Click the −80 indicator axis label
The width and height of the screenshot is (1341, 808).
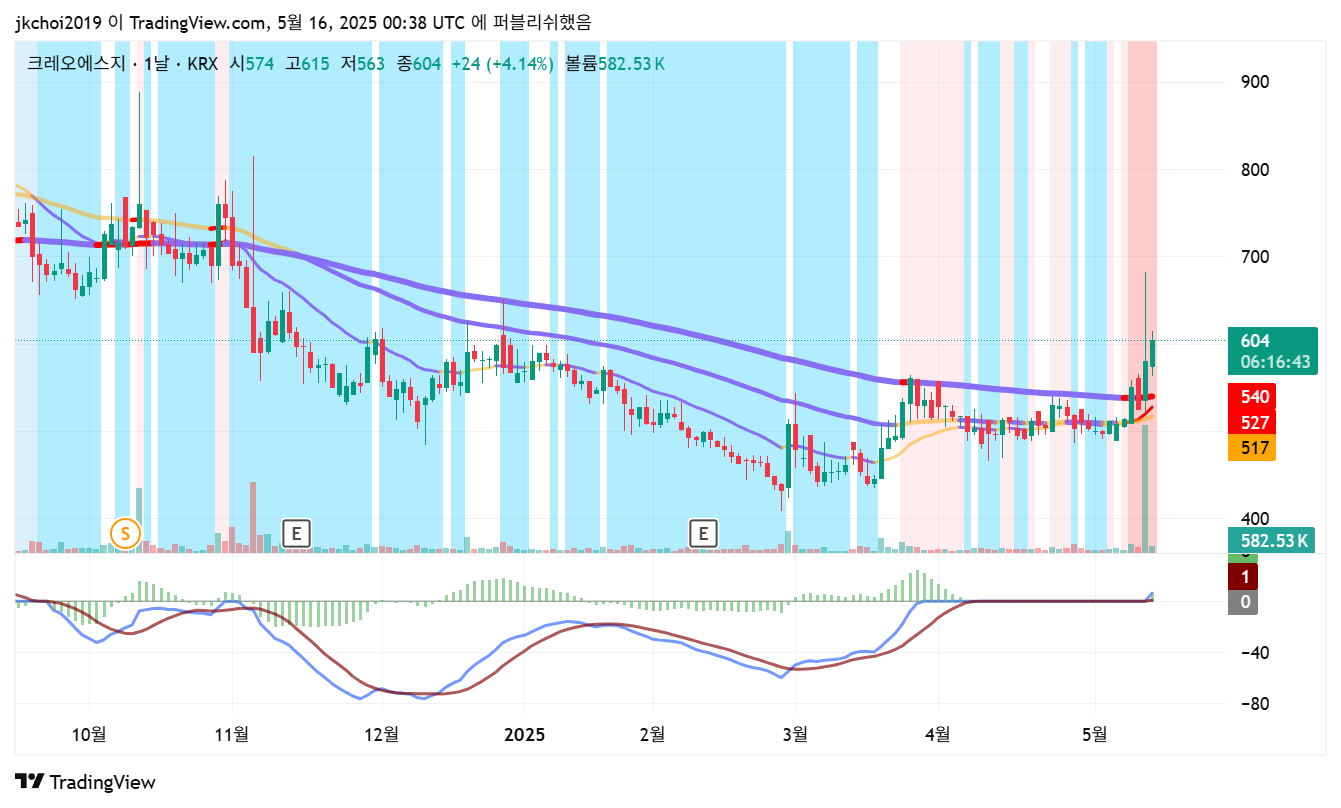[1253, 704]
